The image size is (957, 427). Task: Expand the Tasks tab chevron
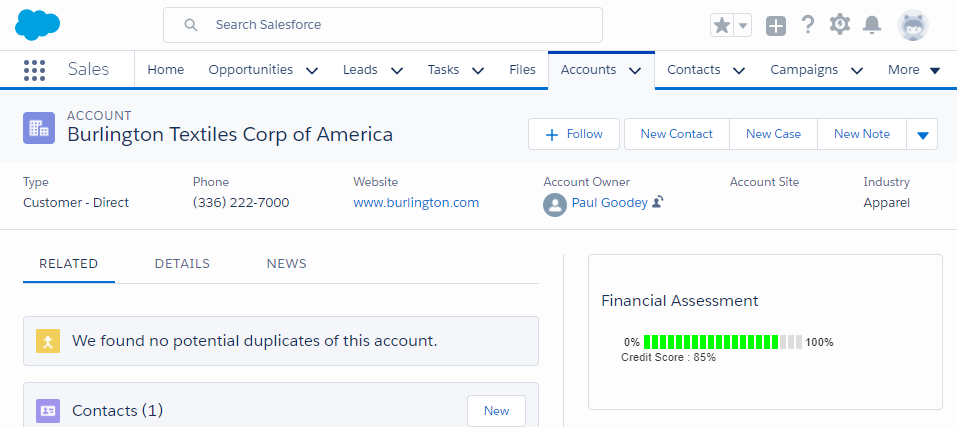click(478, 71)
